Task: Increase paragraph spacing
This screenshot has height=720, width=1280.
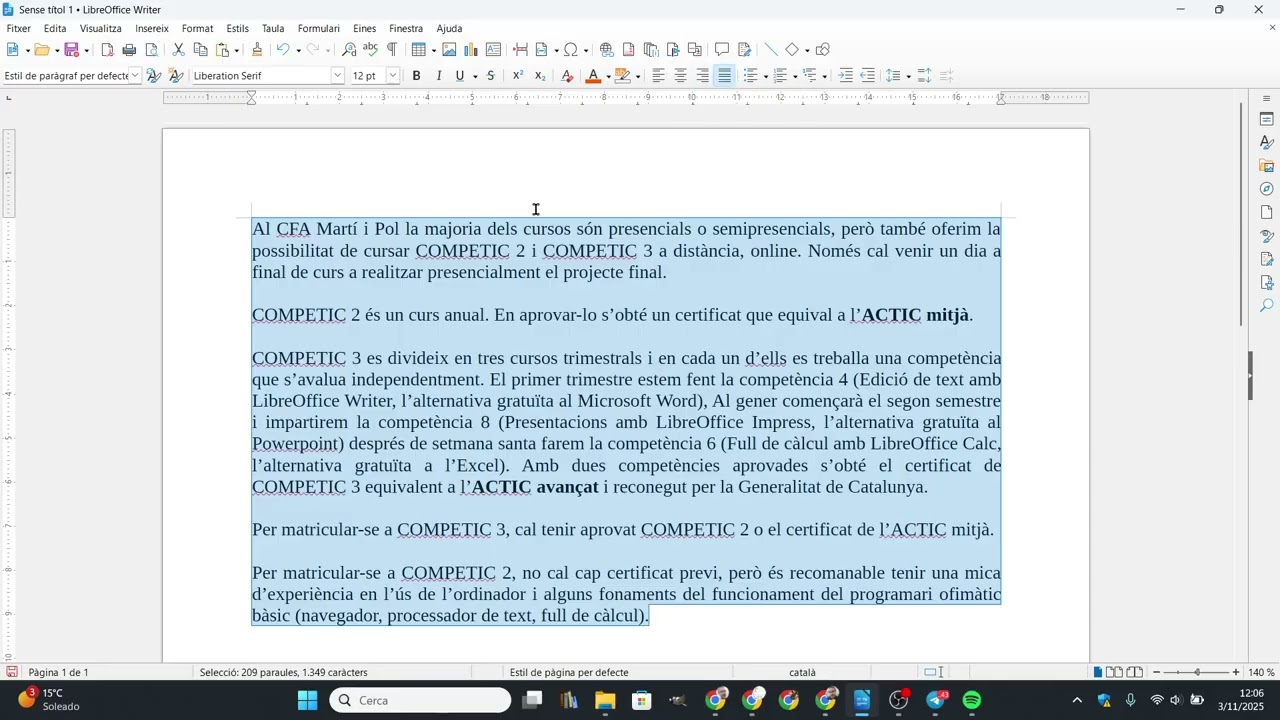Action: (x=924, y=76)
